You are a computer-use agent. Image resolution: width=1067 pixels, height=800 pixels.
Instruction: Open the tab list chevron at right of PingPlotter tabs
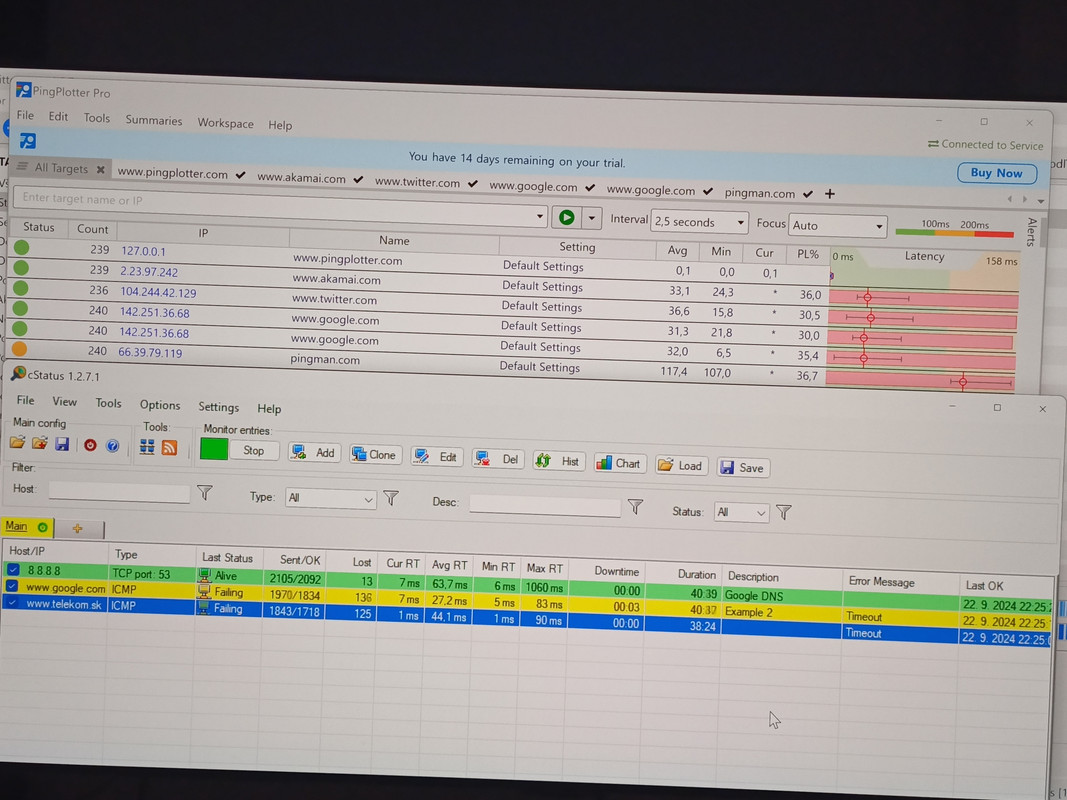(1040, 201)
